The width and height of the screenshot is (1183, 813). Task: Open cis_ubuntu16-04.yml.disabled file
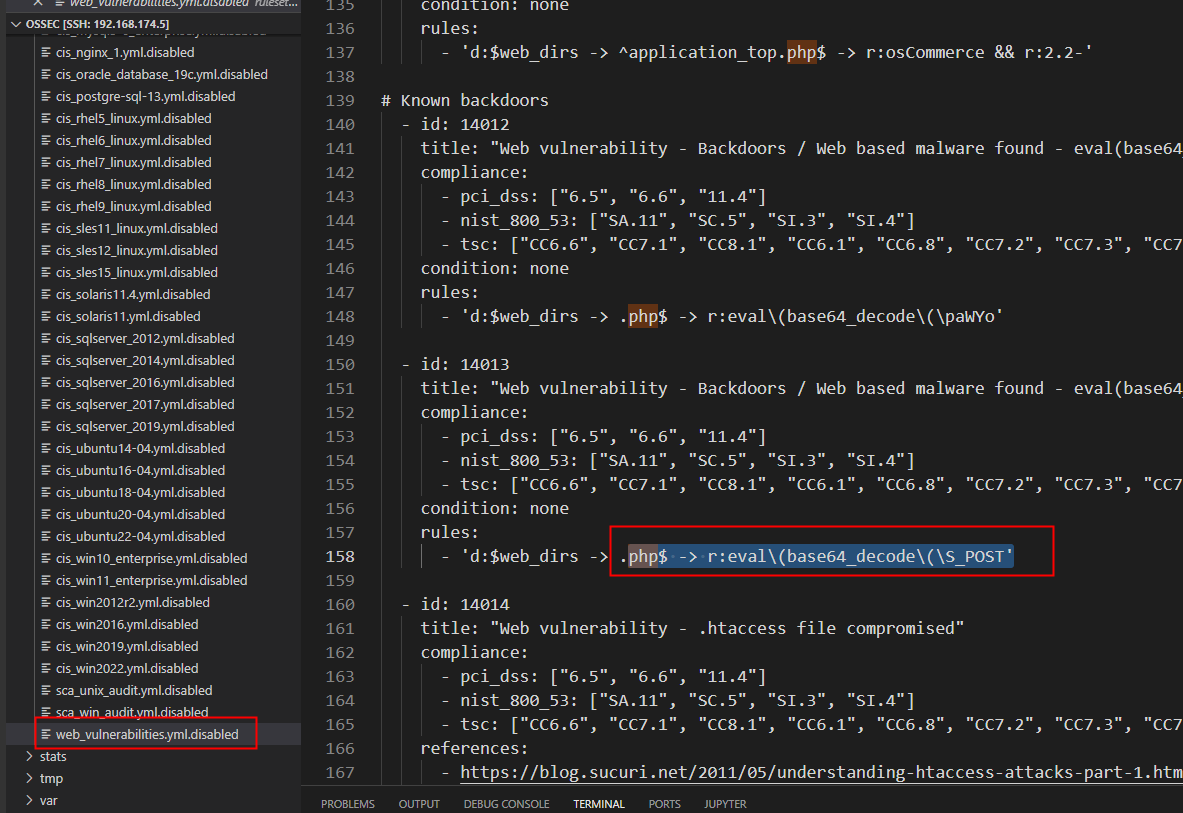click(x=140, y=470)
